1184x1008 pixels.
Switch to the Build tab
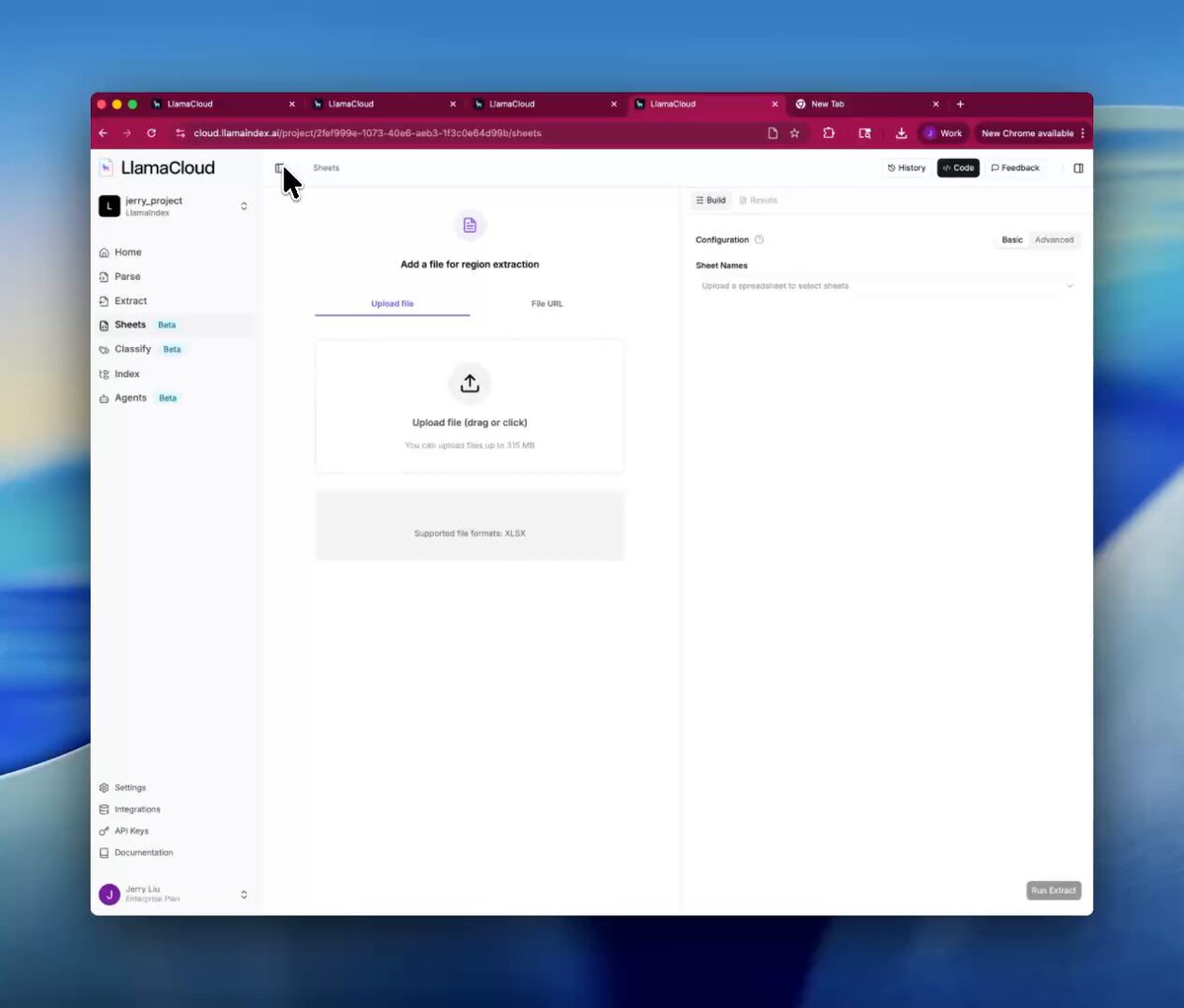(x=710, y=200)
